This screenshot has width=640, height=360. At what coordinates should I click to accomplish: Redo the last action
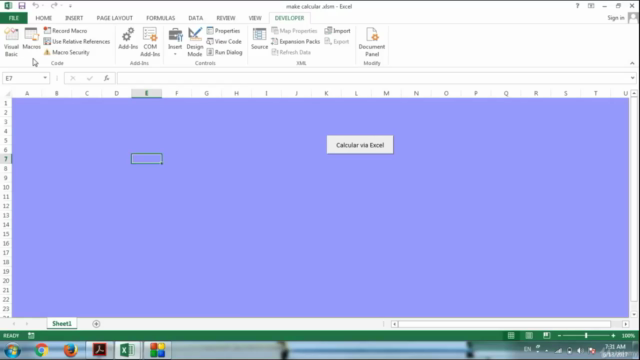click(x=54, y=6)
